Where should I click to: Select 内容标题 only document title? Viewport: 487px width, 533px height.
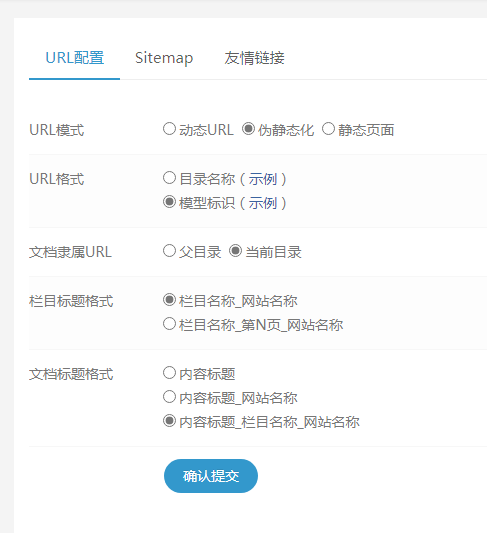pos(169,373)
